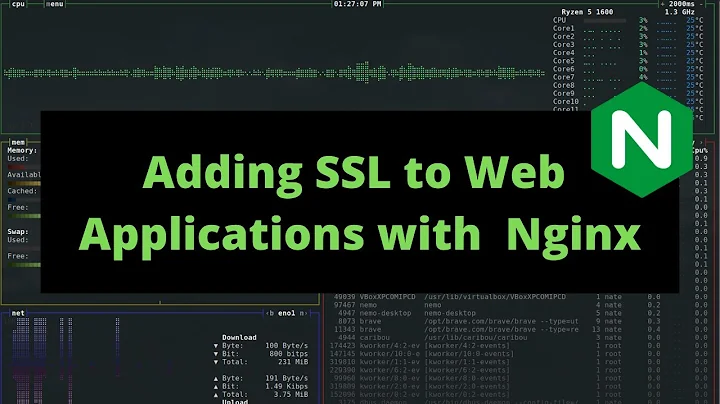Viewport: 720px width, 404px height.
Task: Select the brave process with PID 11343
Action: click(x=521, y=330)
